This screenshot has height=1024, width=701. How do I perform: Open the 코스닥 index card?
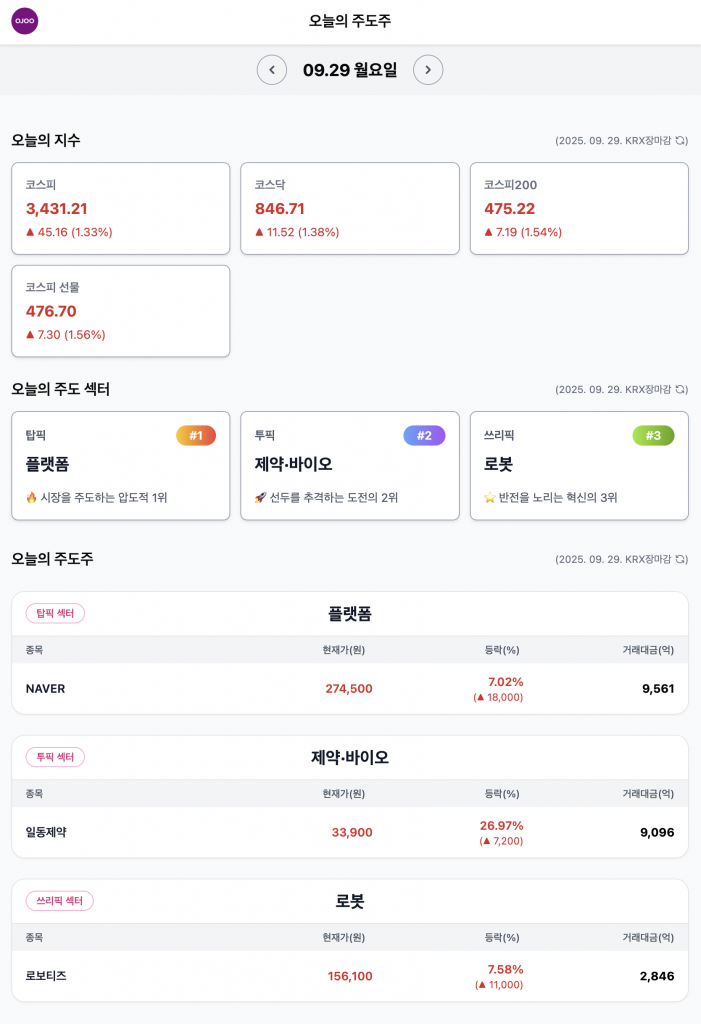tap(350, 208)
